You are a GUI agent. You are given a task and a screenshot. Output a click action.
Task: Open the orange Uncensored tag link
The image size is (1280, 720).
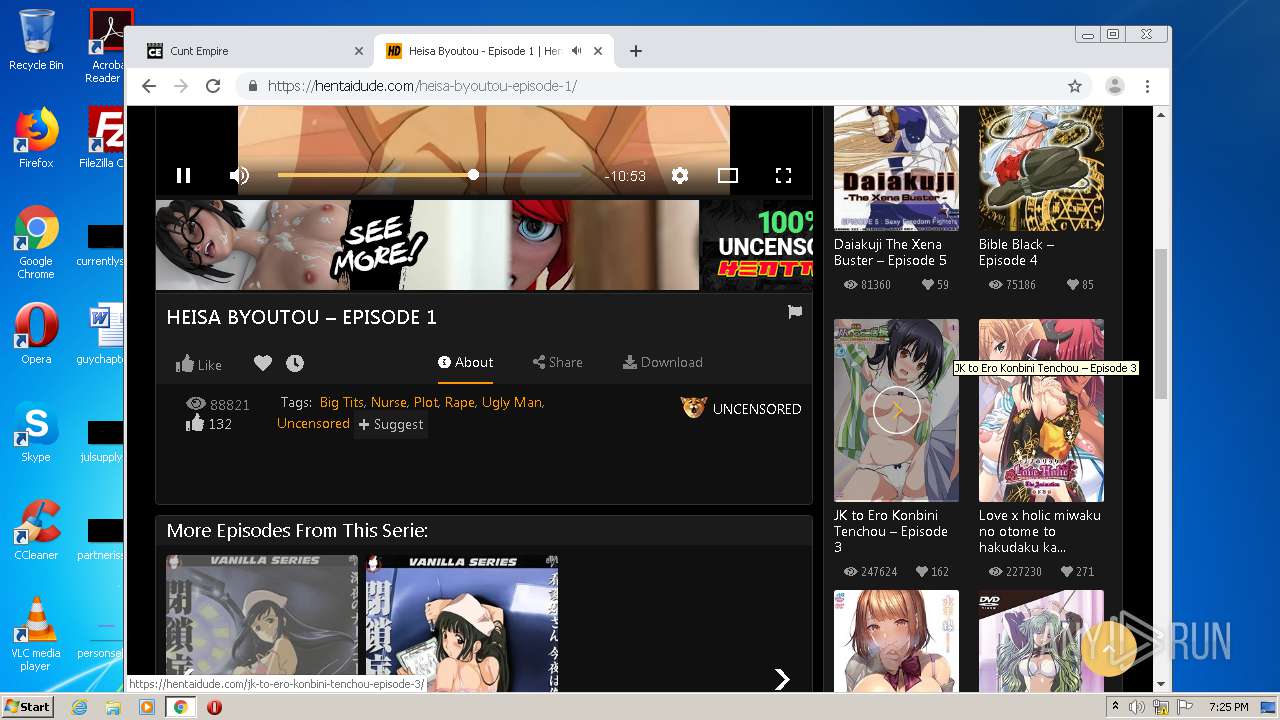click(x=313, y=424)
